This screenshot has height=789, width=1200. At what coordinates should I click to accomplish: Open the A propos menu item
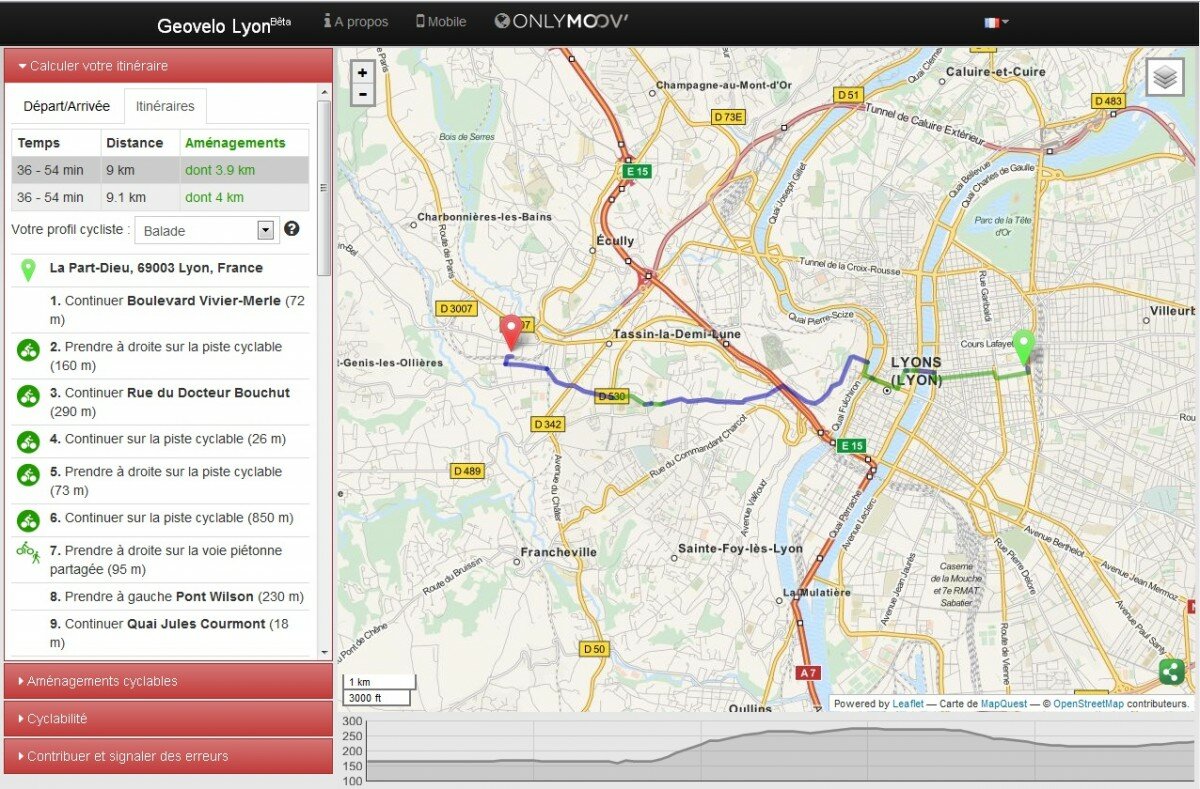coord(356,21)
